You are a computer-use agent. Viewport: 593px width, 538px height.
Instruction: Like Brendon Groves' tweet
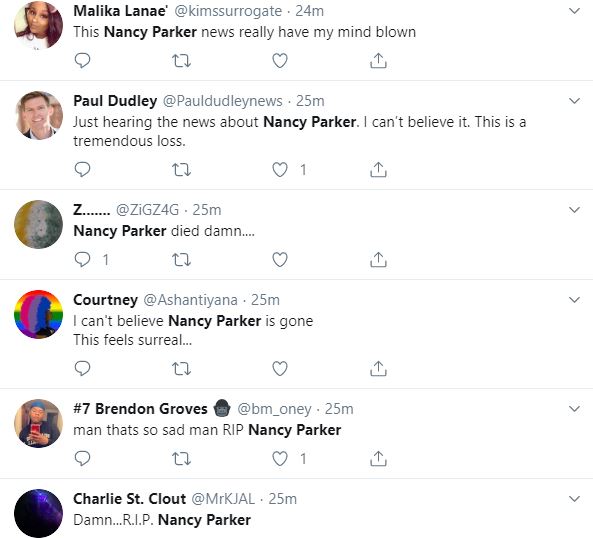280,459
